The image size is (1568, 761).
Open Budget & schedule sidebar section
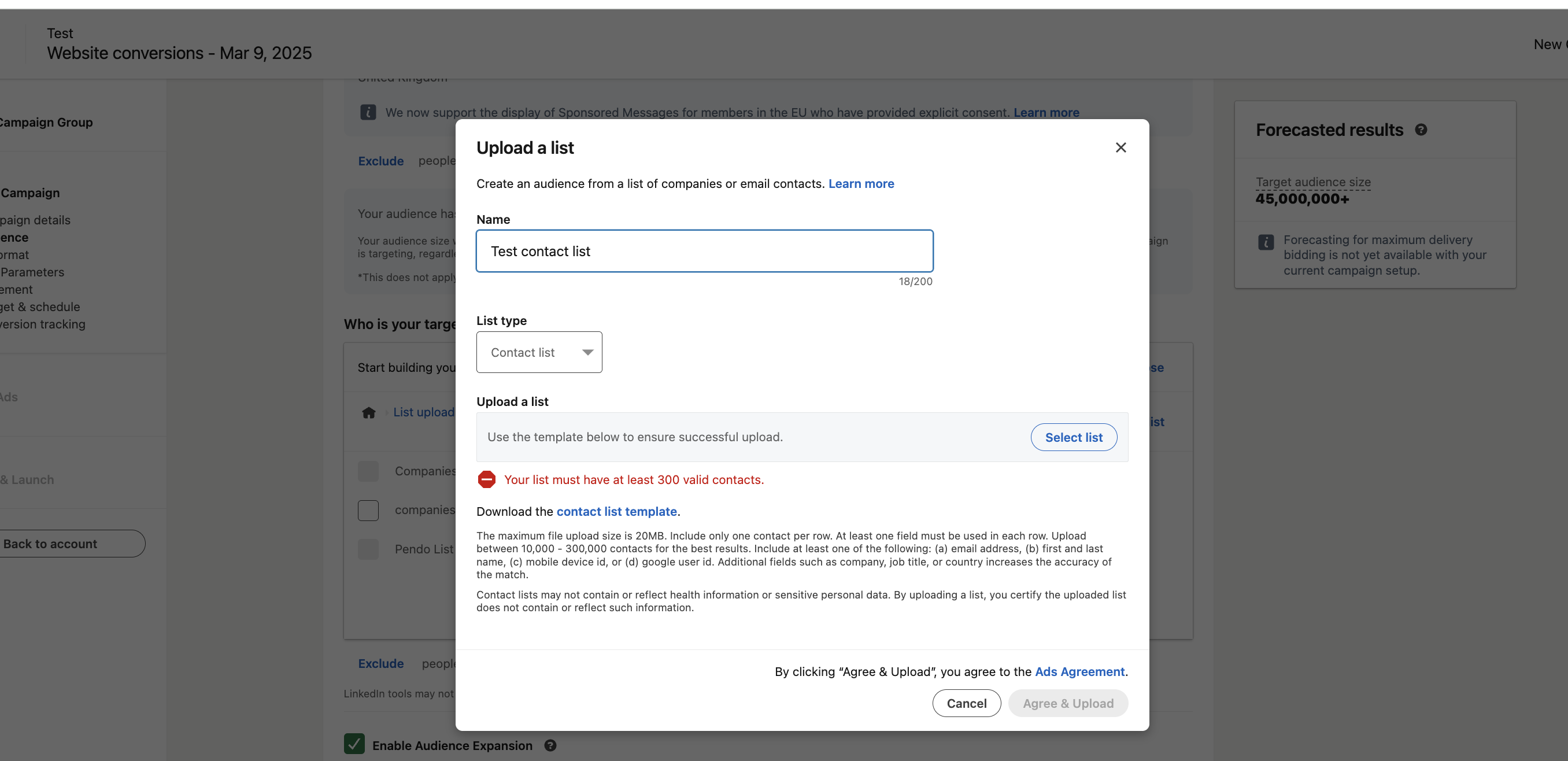[40, 307]
